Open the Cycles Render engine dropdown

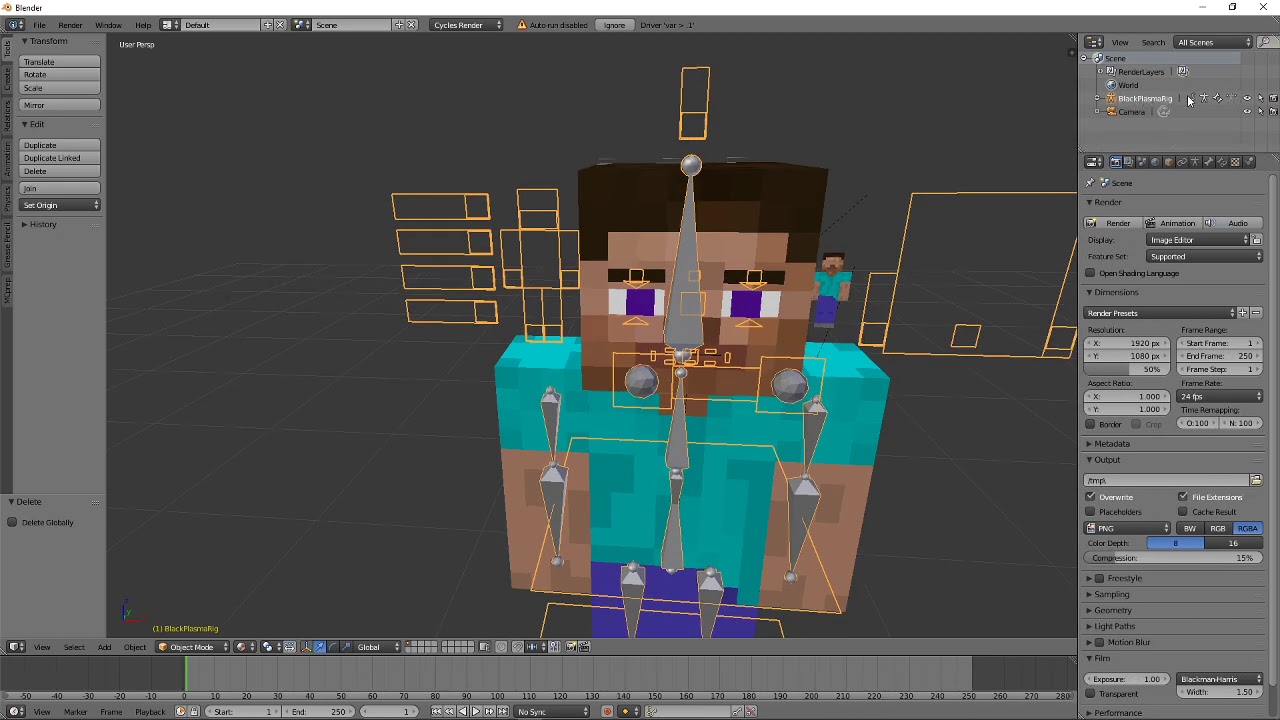pos(467,25)
